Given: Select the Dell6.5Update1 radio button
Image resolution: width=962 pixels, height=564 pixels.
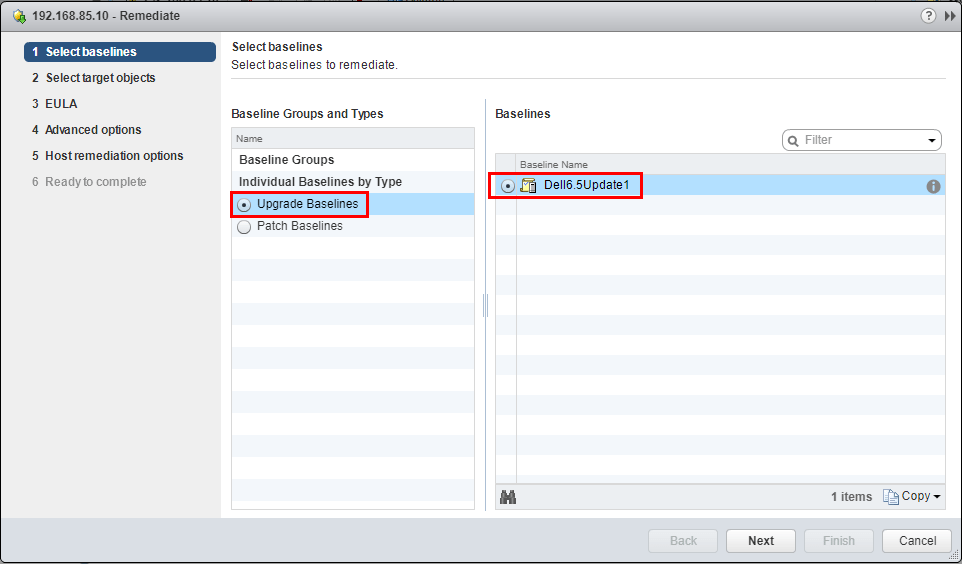Looking at the screenshot, I should [507, 186].
